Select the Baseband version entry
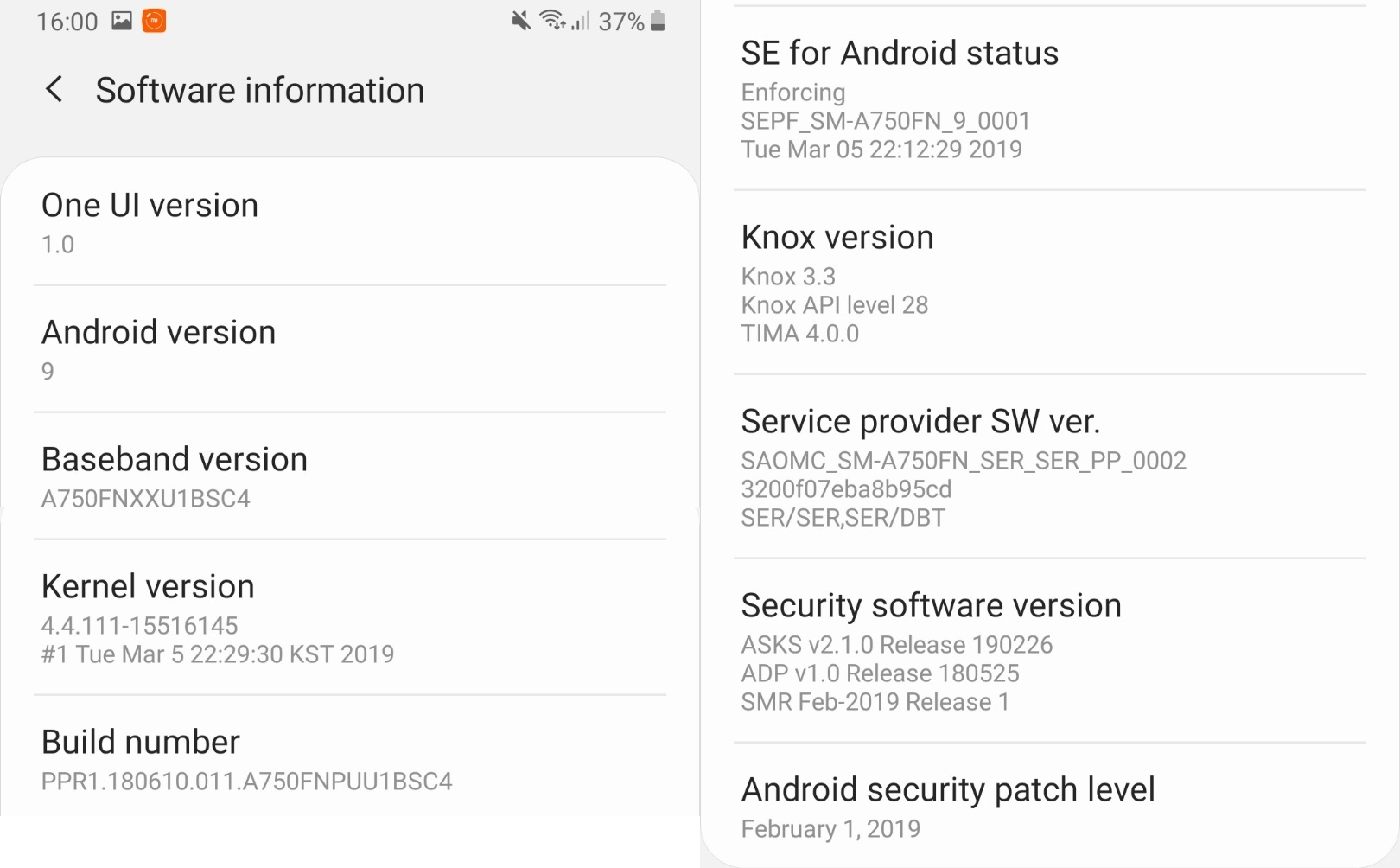This screenshot has height=868, width=1400. pyautogui.click(x=350, y=476)
